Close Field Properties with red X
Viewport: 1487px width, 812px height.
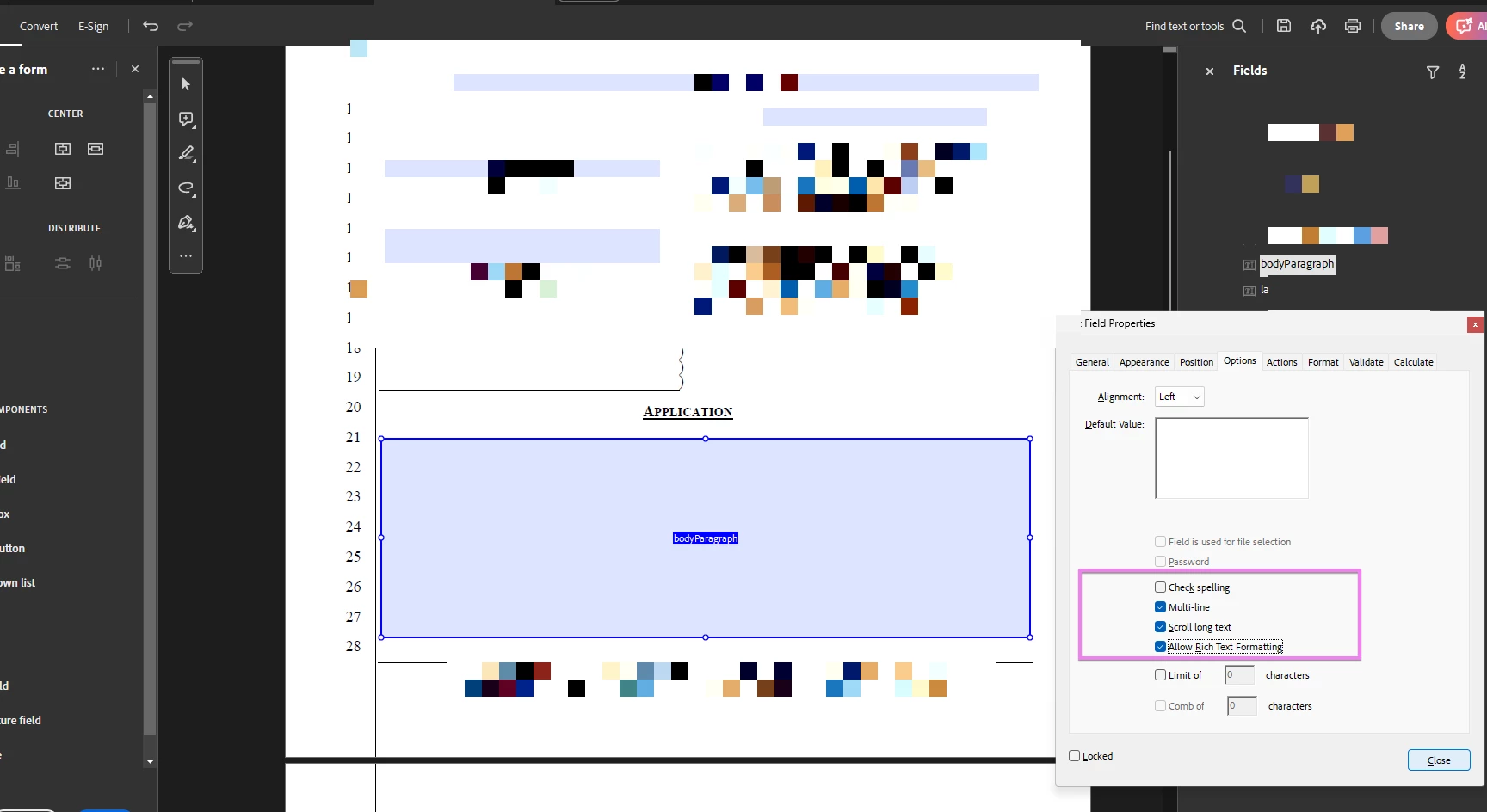1475,324
